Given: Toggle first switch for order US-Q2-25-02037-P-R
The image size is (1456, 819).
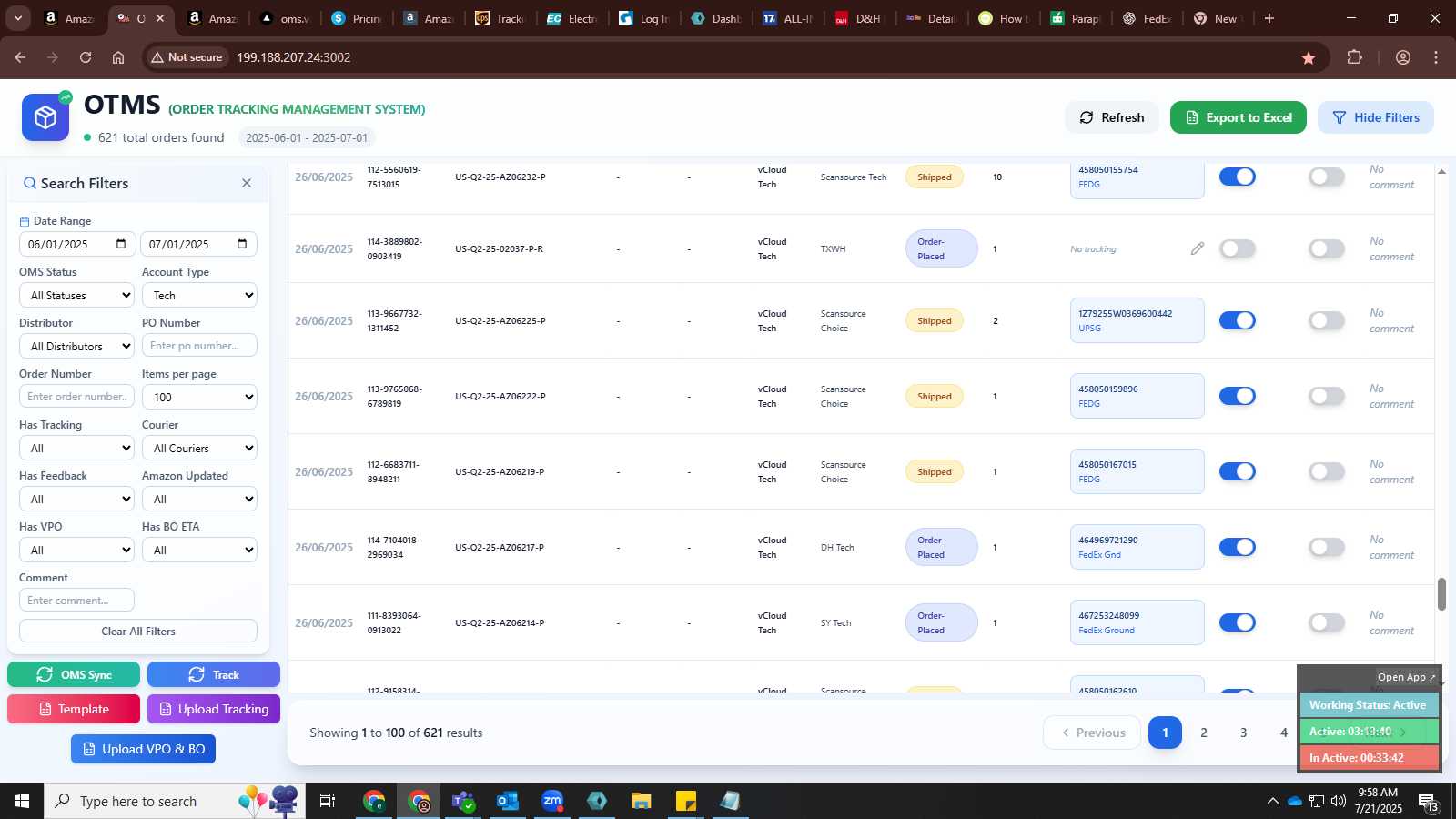Looking at the screenshot, I should coord(1238,248).
